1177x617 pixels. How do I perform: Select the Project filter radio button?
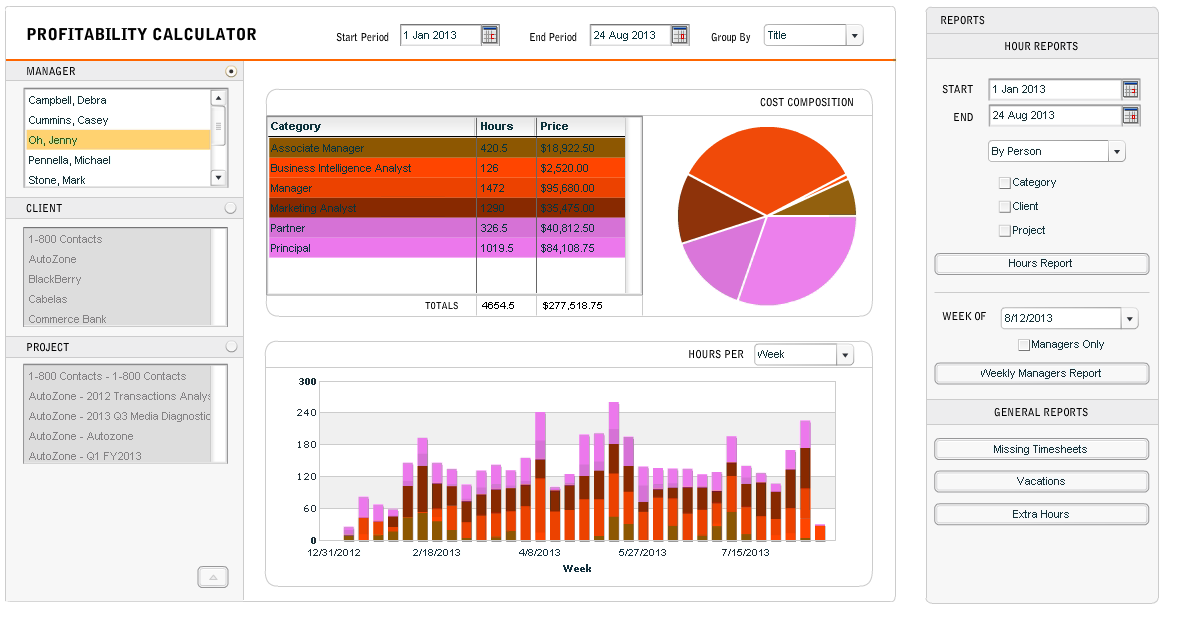click(231, 347)
